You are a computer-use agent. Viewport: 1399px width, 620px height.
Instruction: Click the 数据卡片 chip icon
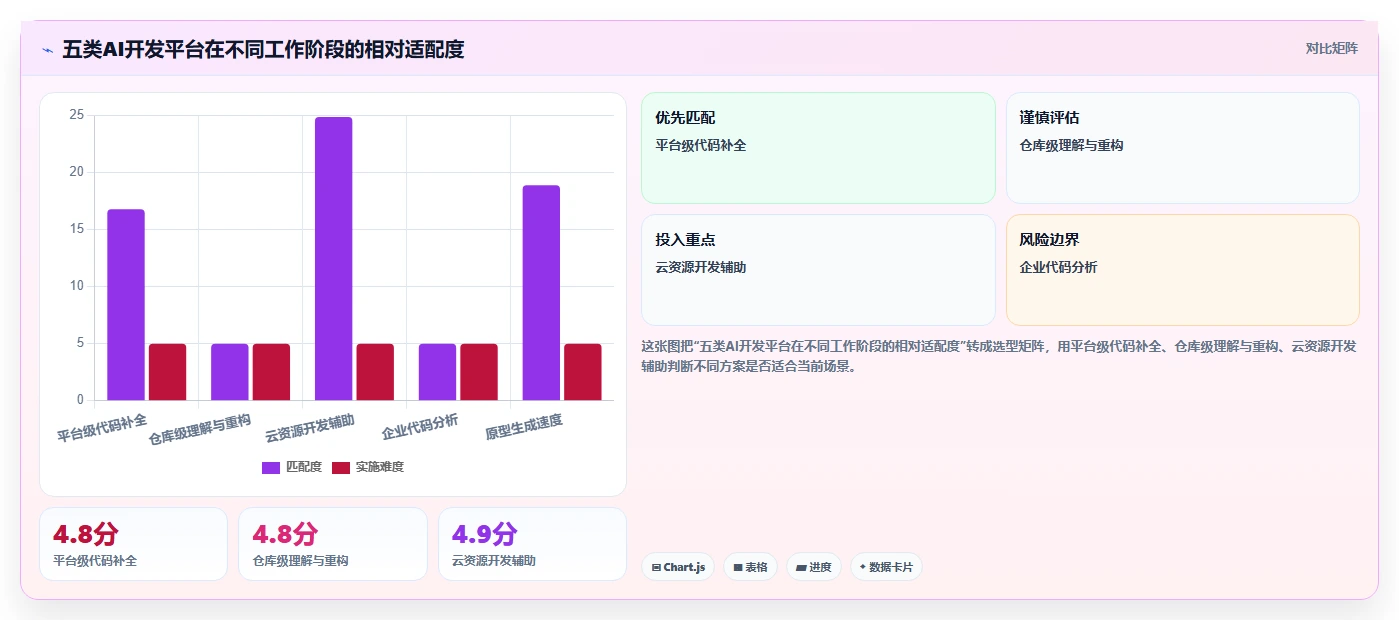[x=862, y=567]
